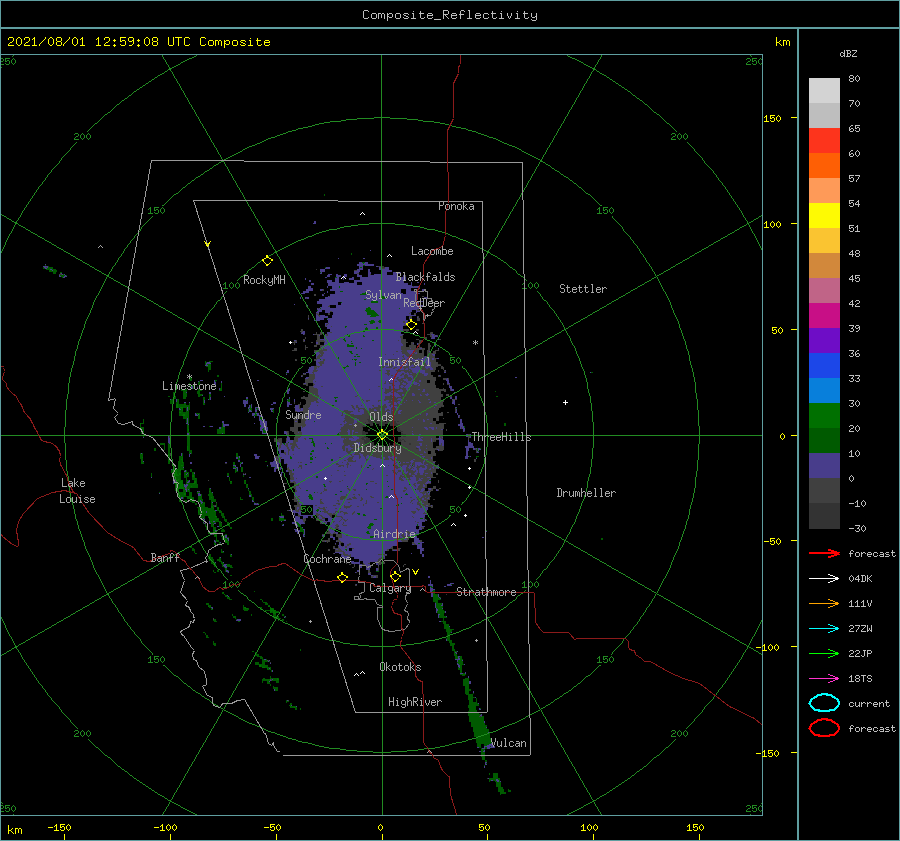Click the yellow 54 dBZ legend swatch
The width and height of the screenshot is (900, 841).
(824, 215)
